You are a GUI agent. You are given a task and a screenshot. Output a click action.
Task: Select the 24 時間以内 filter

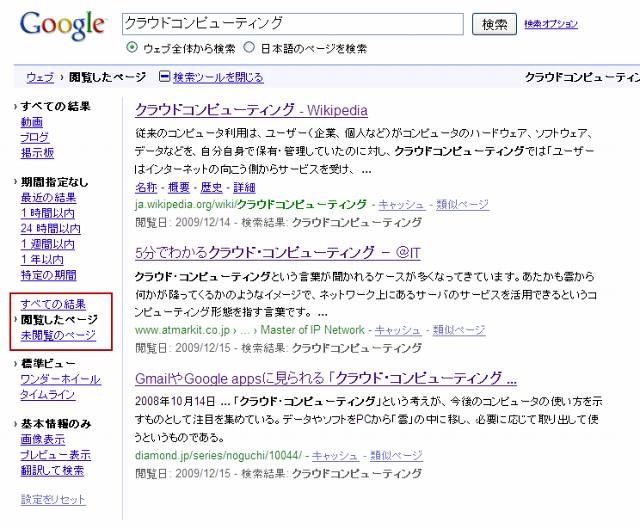(51, 229)
